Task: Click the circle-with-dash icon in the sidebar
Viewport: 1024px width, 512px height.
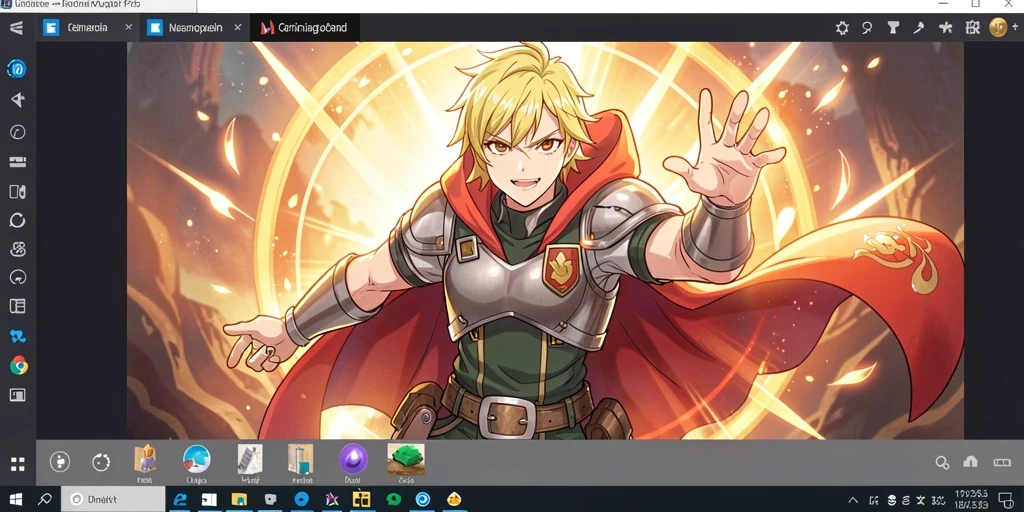Action: (x=18, y=278)
